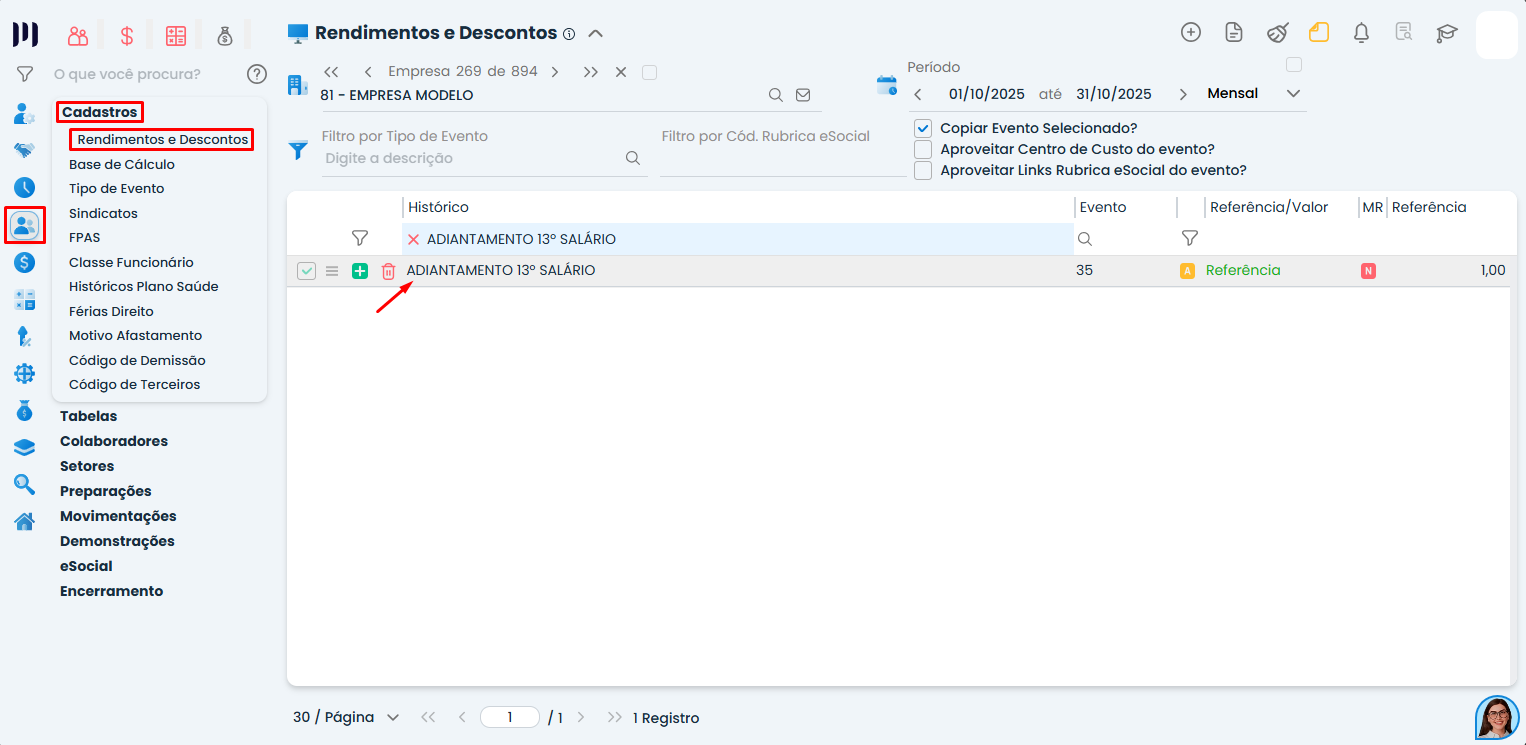This screenshot has height=745, width=1526.
Task: Open the calculator grid module in top bar
Action: tap(176, 36)
